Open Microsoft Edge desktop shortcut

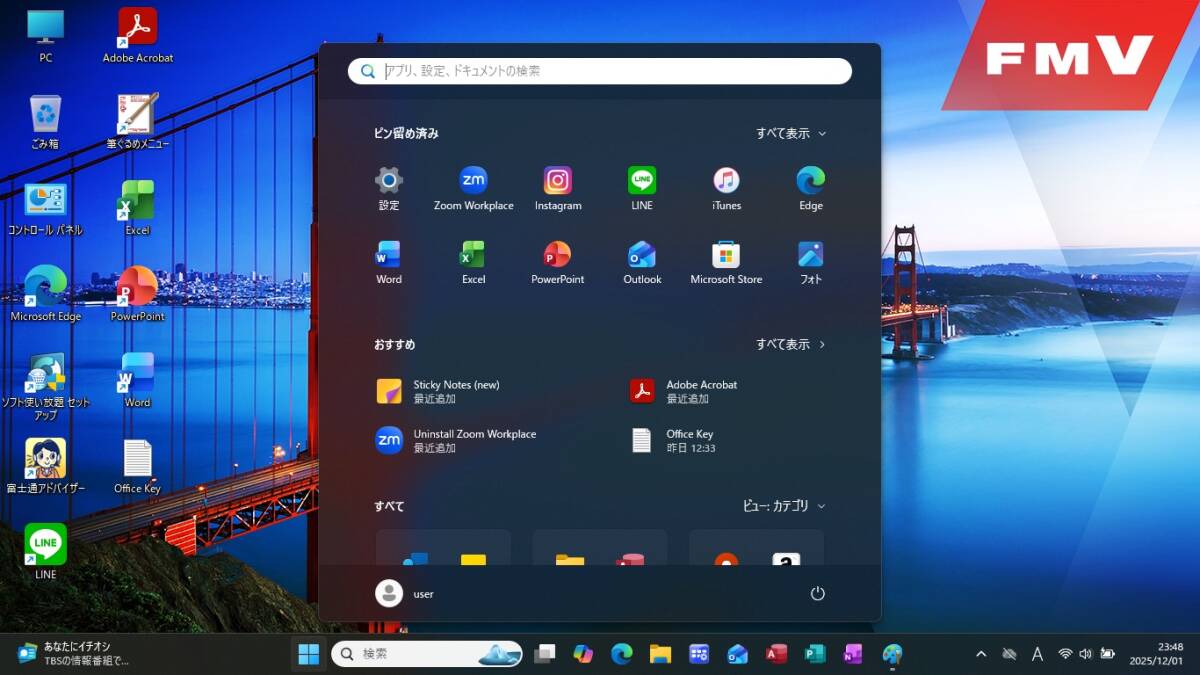[x=46, y=294]
